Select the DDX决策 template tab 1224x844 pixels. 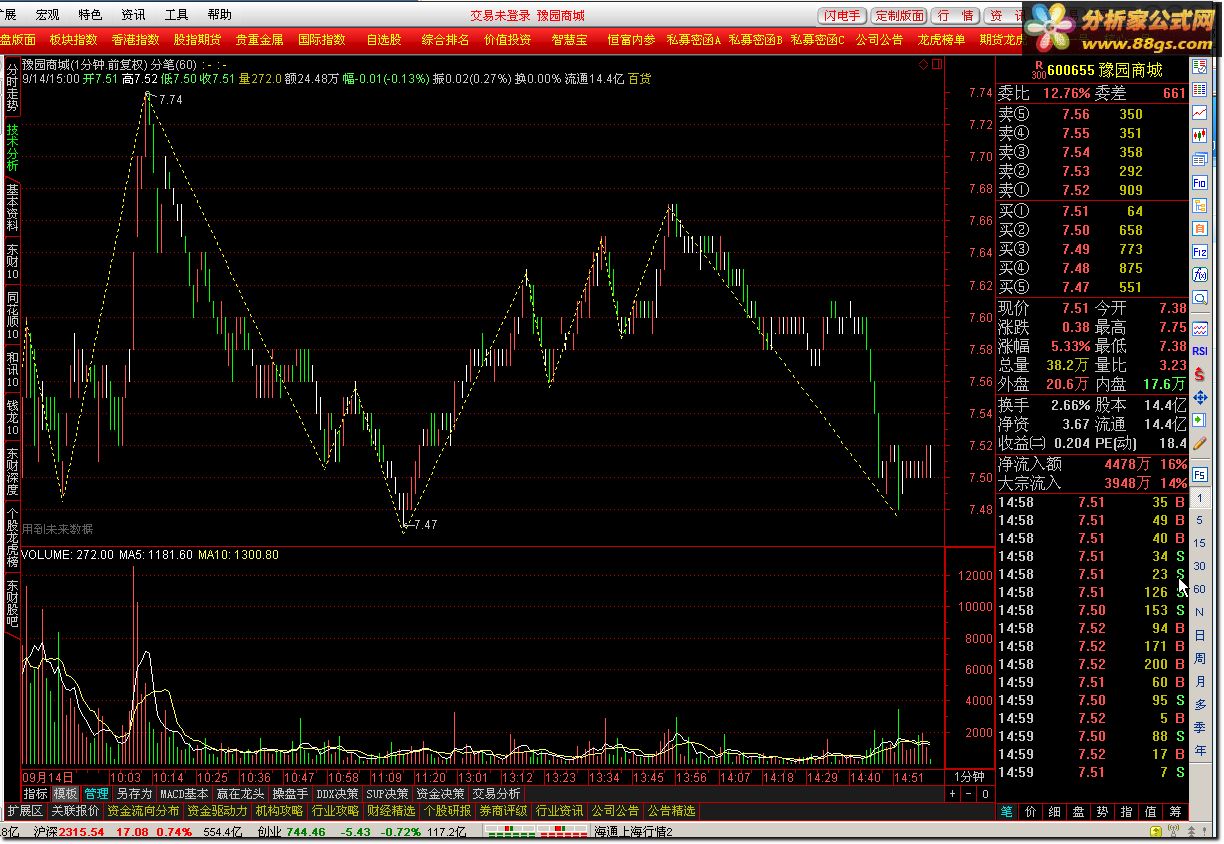(x=337, y=794)
